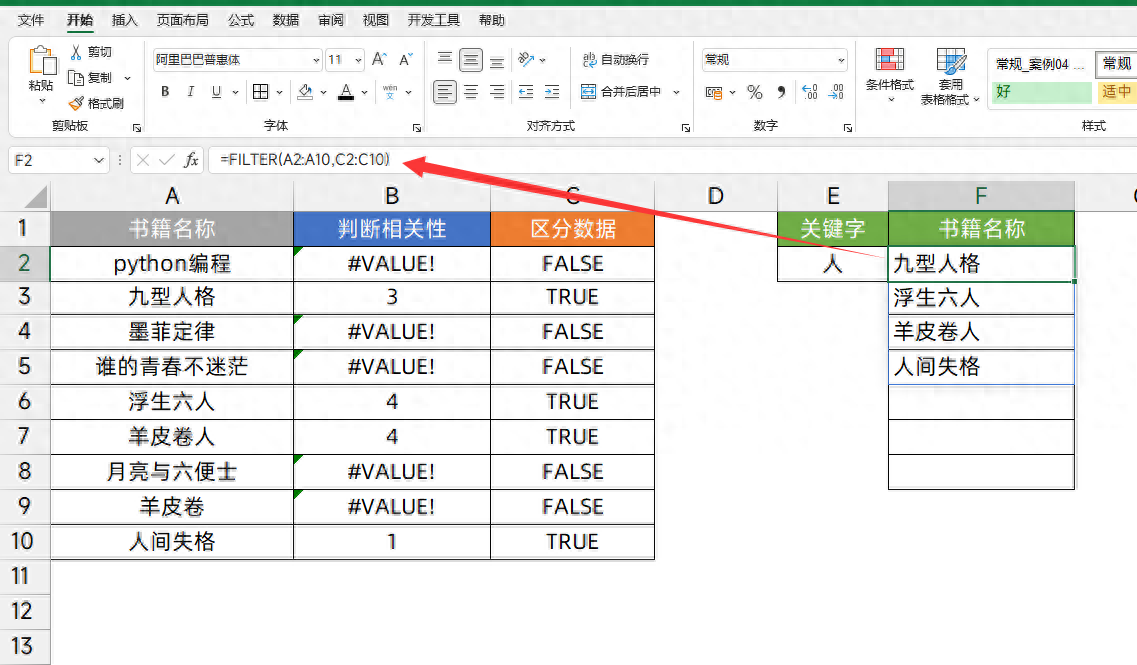Viewport: 1137px width, 665px height.
Task: Click the phonetic guide wén icon
Action: (x=390, y=91)
